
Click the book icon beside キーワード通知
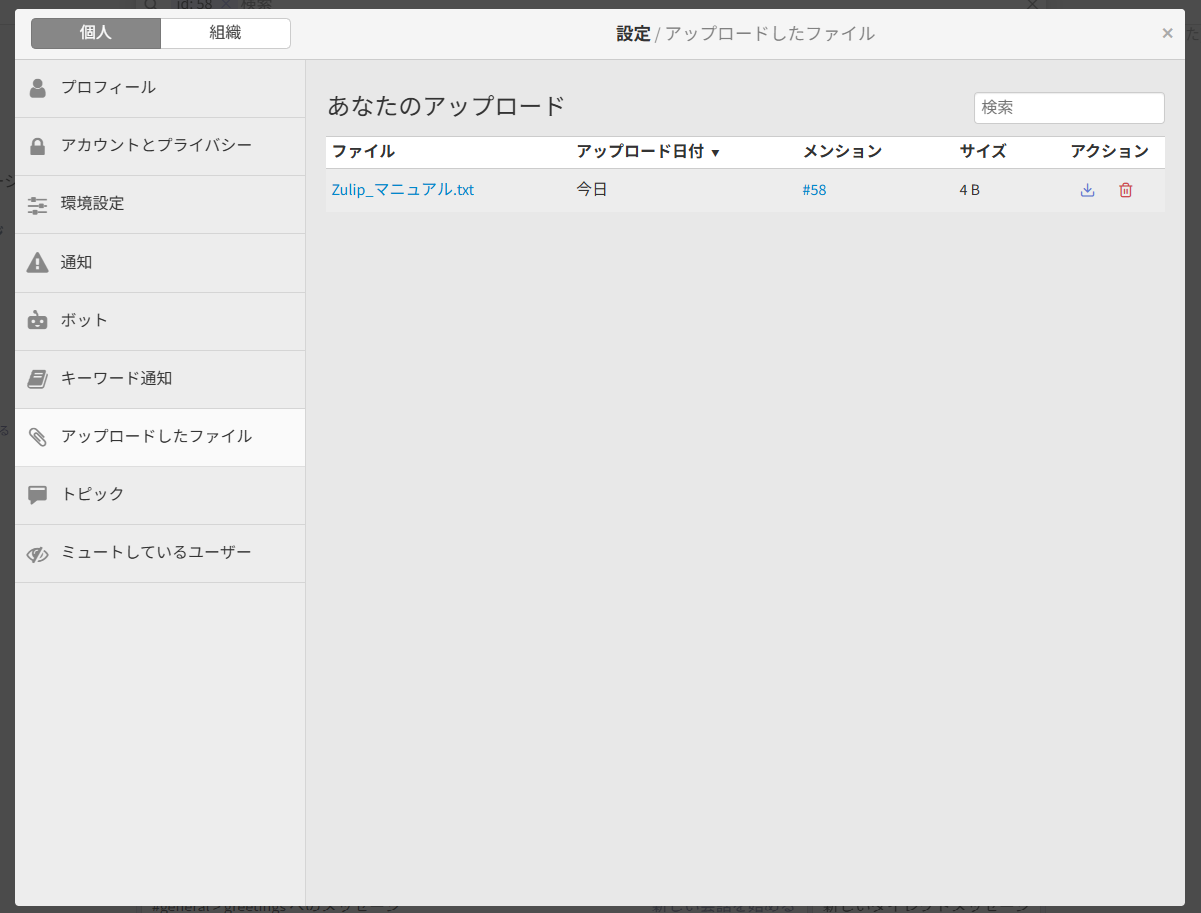(37, 378)
